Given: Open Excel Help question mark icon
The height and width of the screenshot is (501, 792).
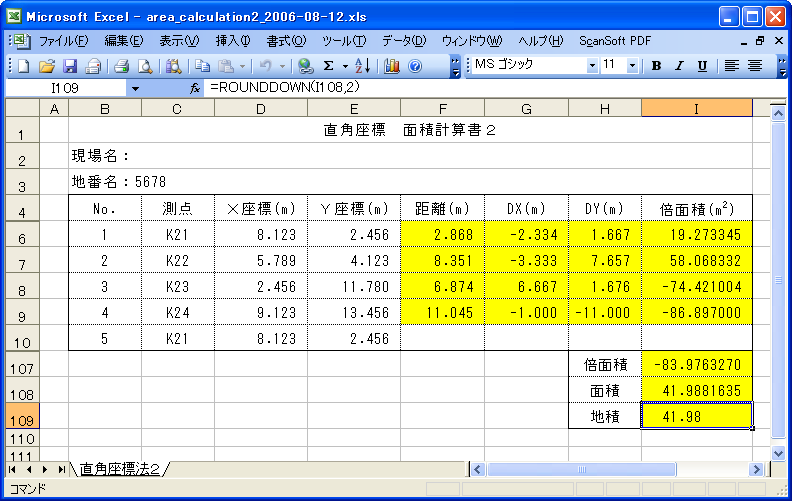Looking at the screenshot, I should (x=415, y=66).
